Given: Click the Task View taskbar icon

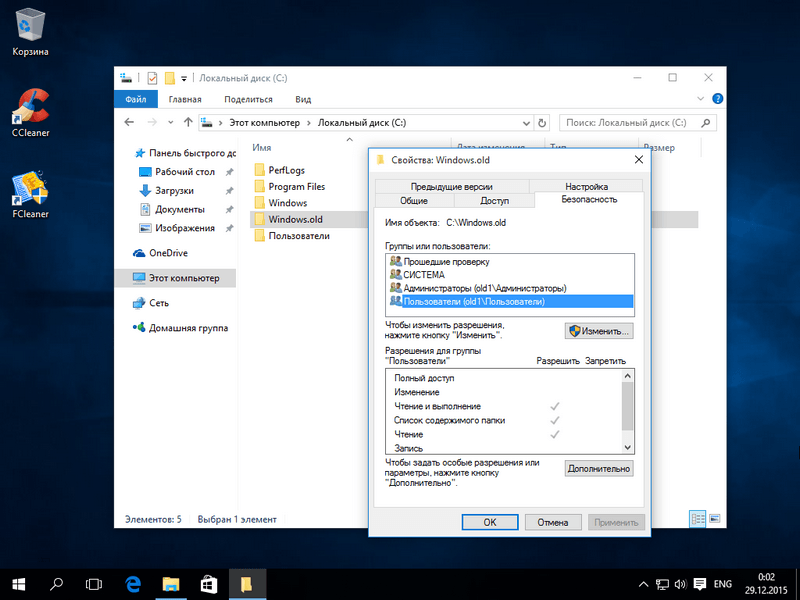Looking at the screenshot, I should point(94,584).
